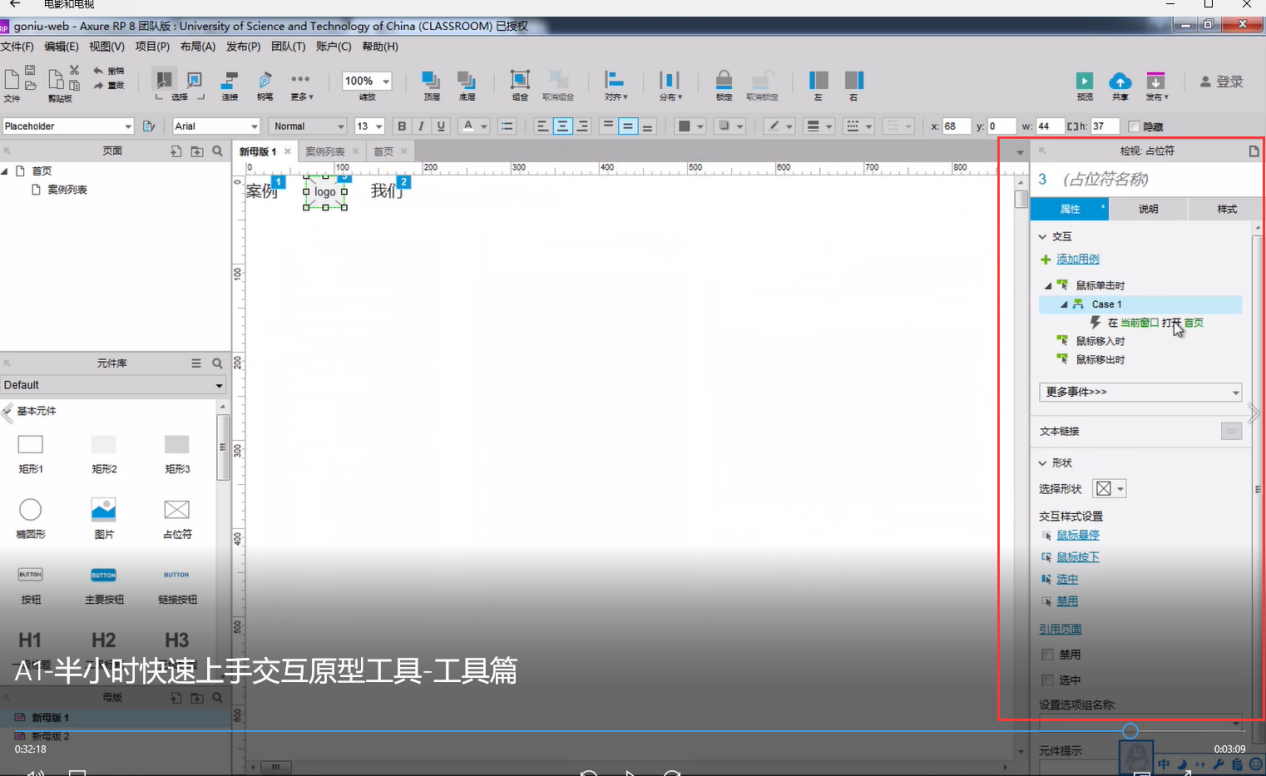Toggle italic formatting
Image resolution: width=1266 pixels, height=776 pixels.
pos(421,126)
